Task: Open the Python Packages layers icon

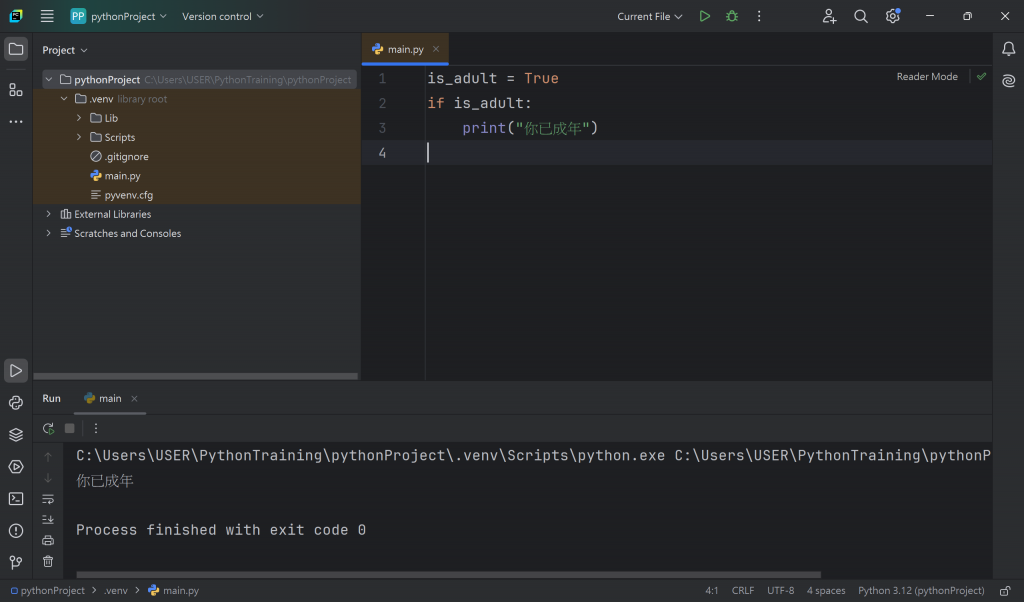Action: pyautogui.click(x=16, y=435)
